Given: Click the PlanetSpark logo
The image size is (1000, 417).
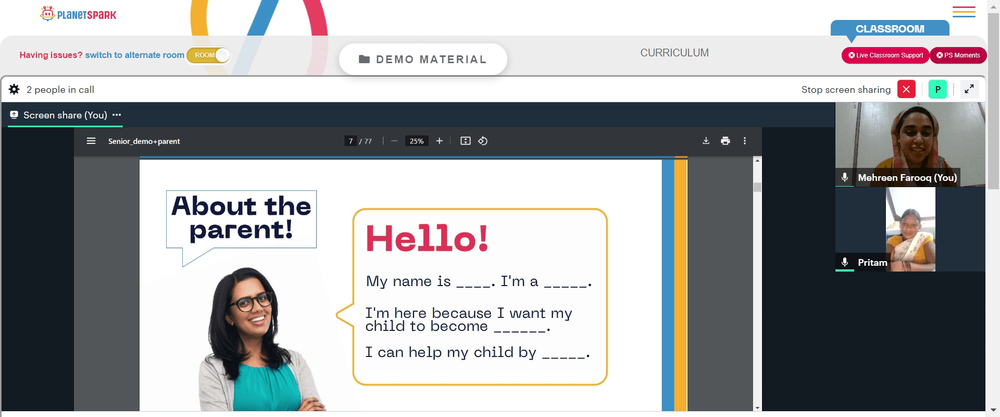Looking at the screenshot, I should [78, 13].
